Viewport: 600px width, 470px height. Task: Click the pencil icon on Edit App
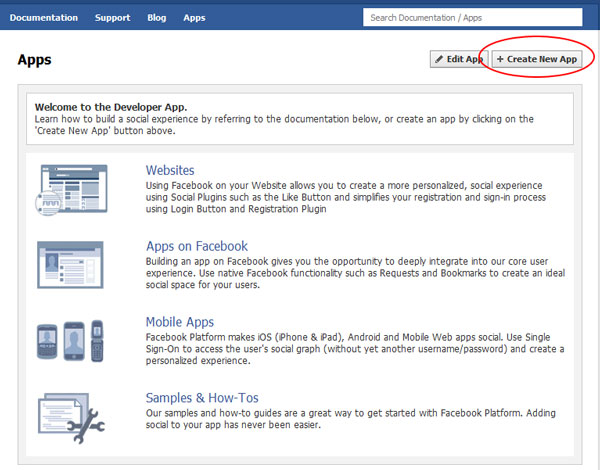[439, 60]
